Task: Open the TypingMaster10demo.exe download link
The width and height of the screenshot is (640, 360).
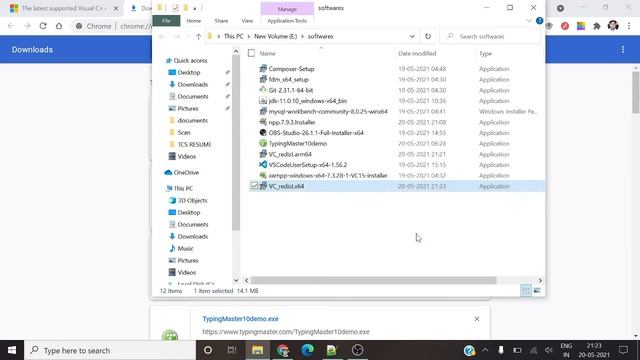Action: coord(240,319)
